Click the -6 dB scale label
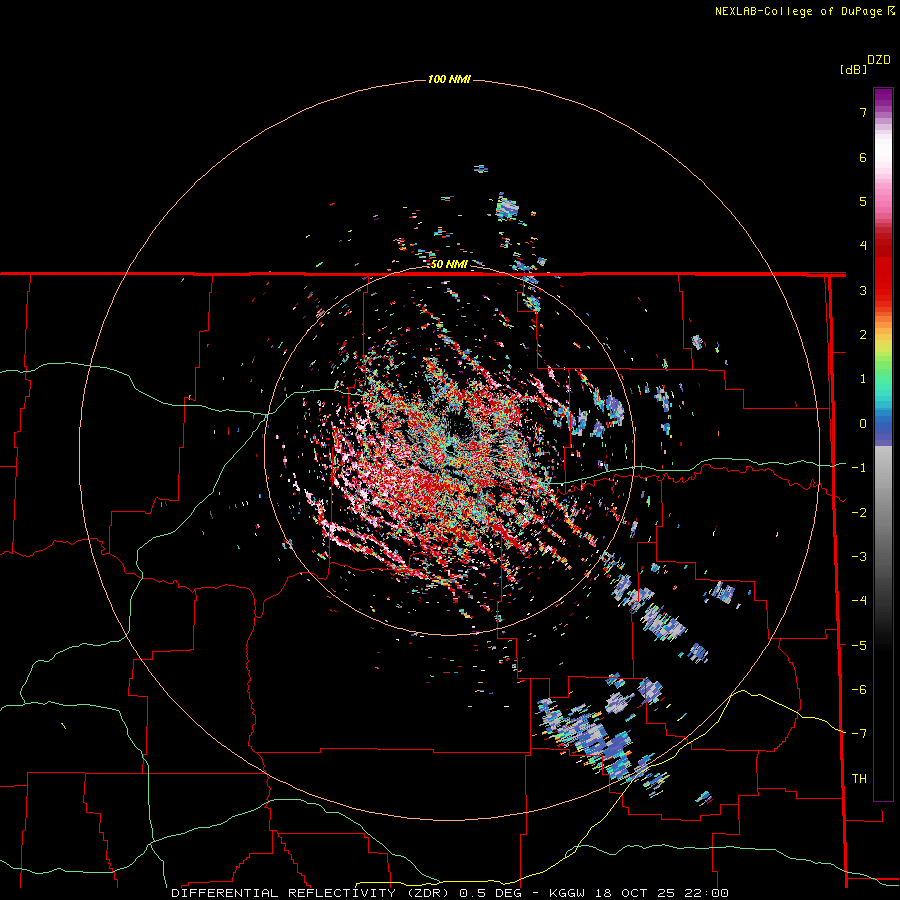The width and height of the screenshot is (900, 900). point(859,690)
